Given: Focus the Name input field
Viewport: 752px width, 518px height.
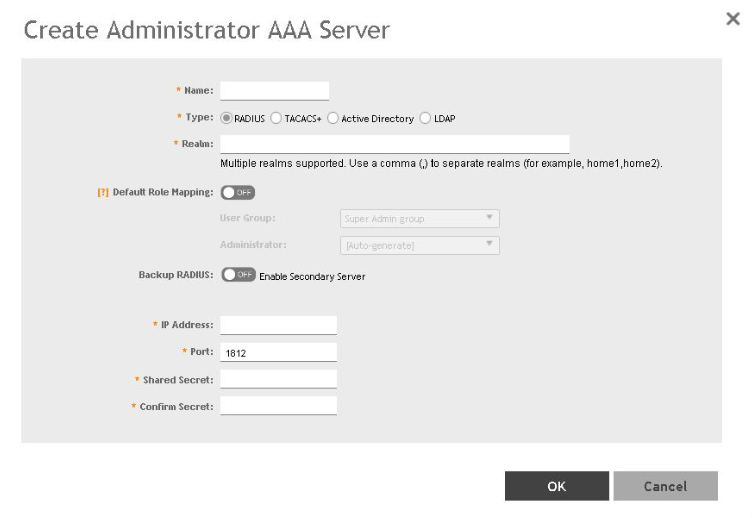Looking at the screenshot, I should pyautogui.click(x=274, y=91).
